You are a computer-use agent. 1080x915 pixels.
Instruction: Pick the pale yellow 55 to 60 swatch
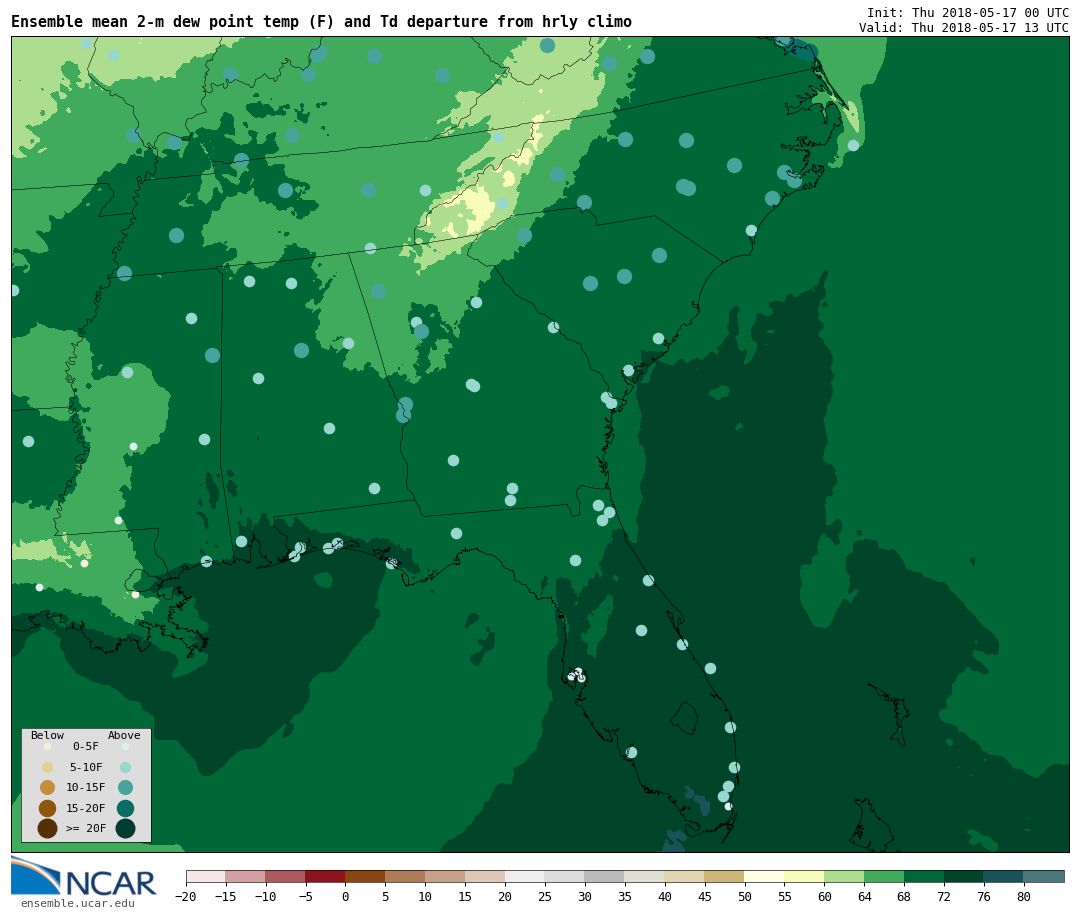tap(804, 876)
